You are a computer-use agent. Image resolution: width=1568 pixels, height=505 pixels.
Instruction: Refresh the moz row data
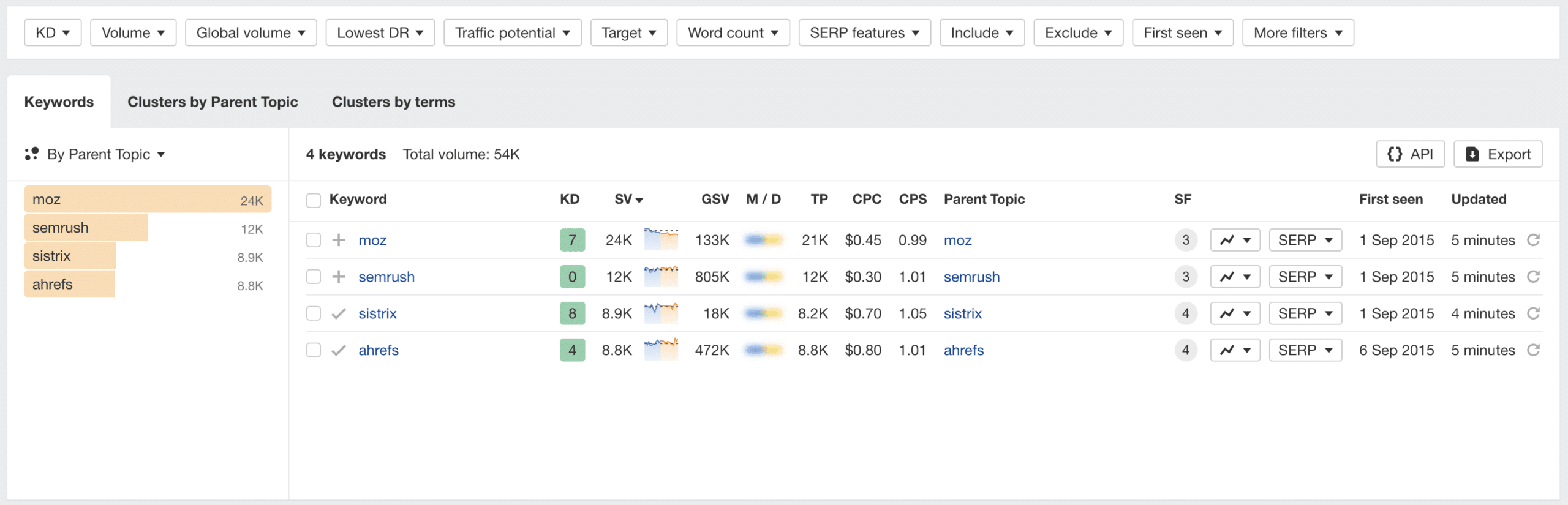coord(1533,240)
